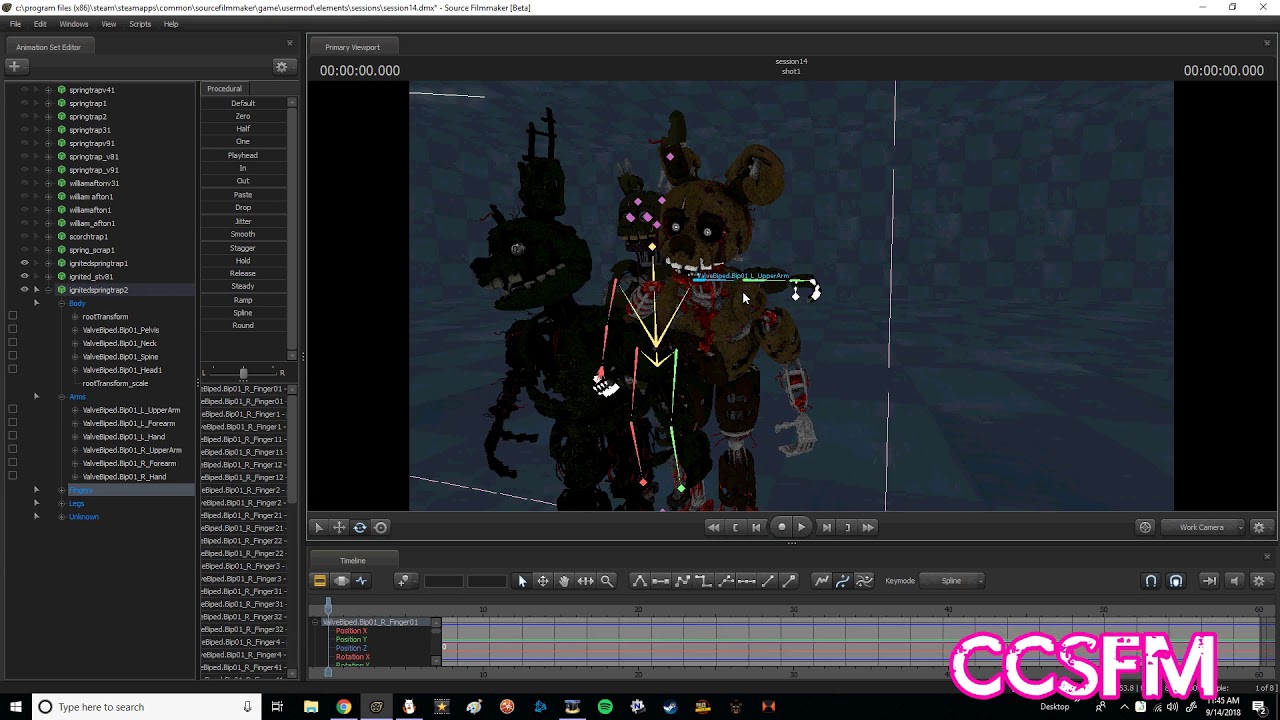Select the Timeline tab

coord(353,561)
